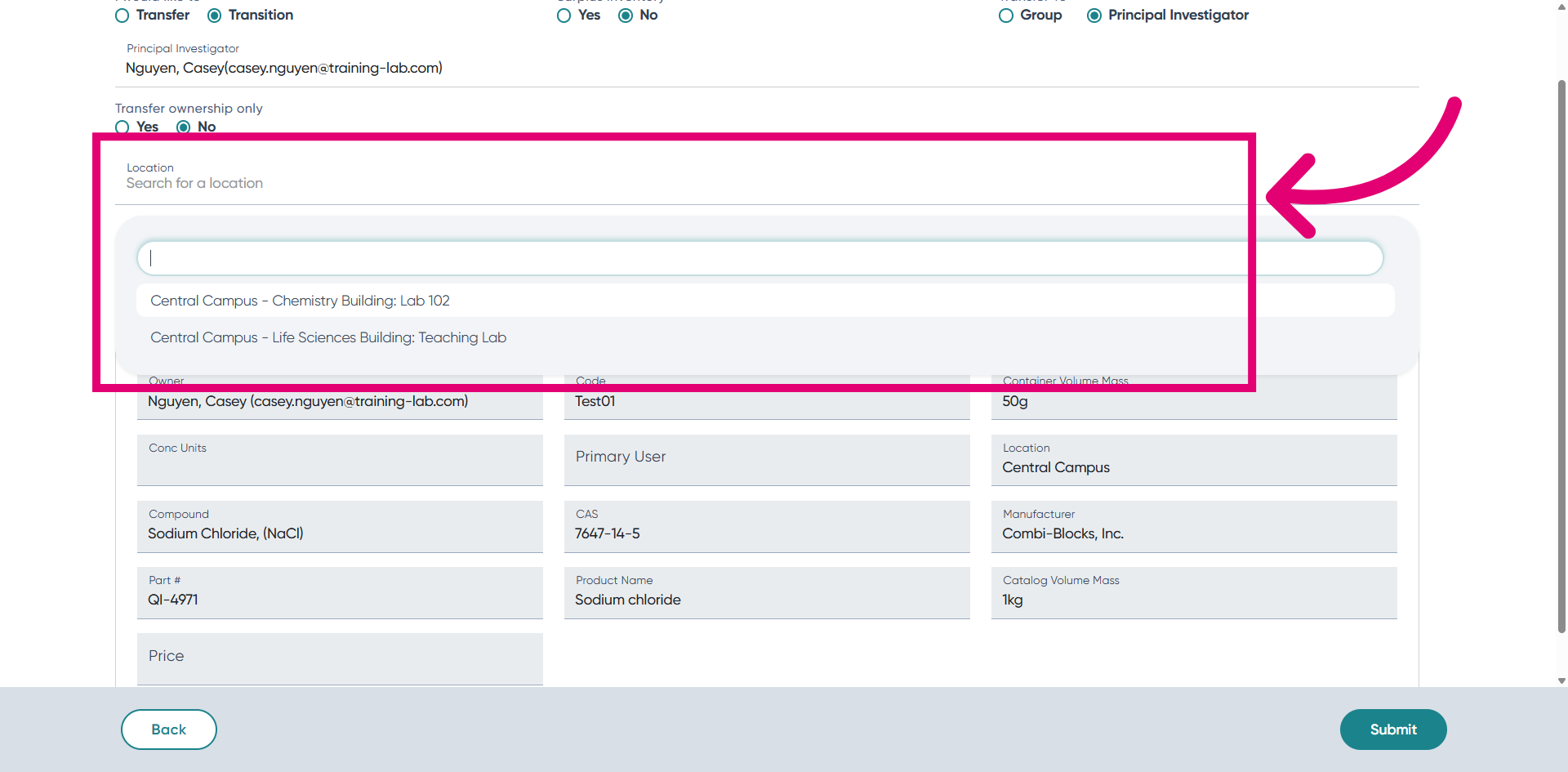Screen dimensions: 1568x772
Task: Open the Search for a location field
Action: click(x=767, y=180)
